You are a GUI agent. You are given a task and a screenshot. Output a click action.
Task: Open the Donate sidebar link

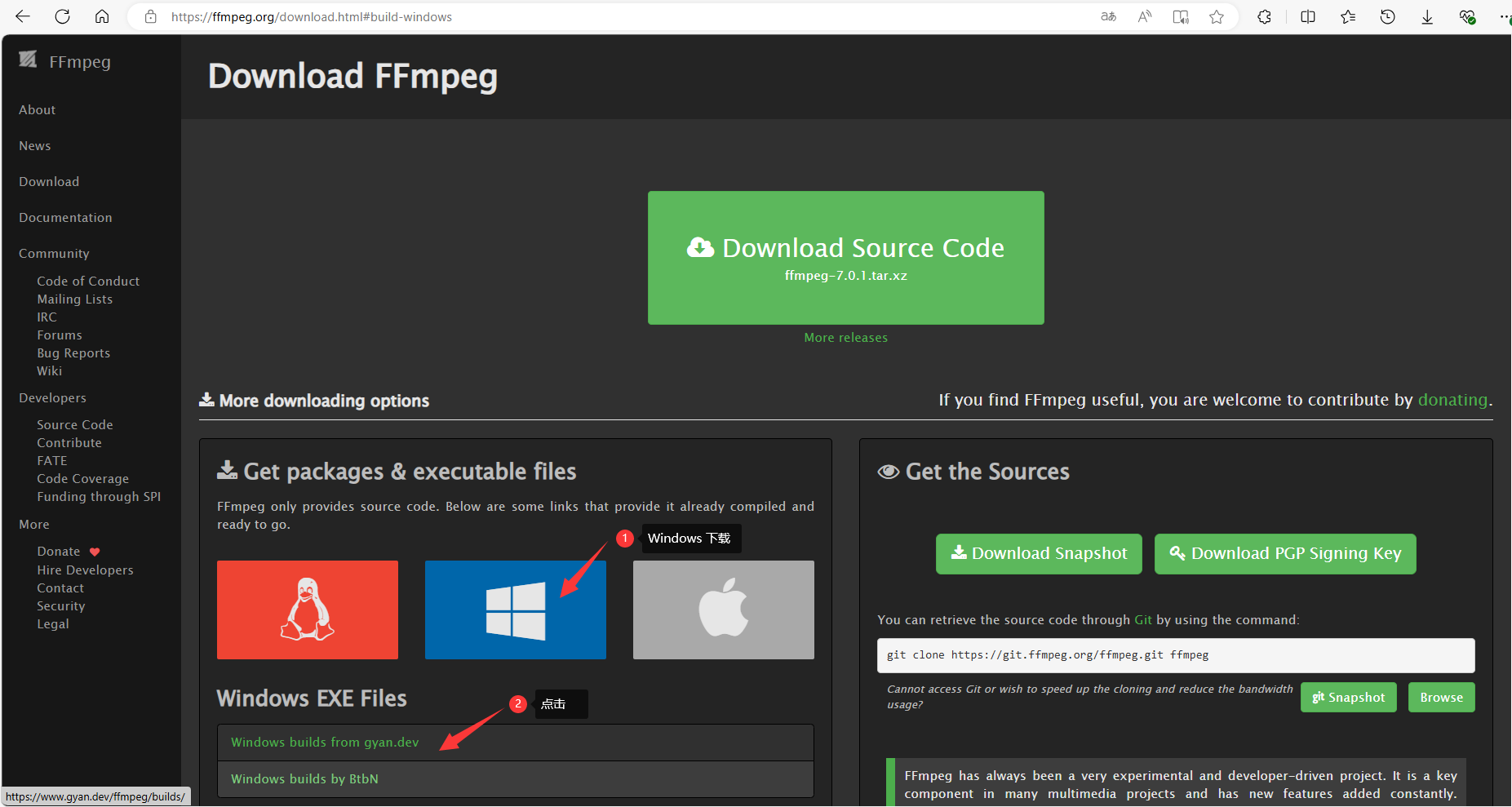tap(59, 552)
